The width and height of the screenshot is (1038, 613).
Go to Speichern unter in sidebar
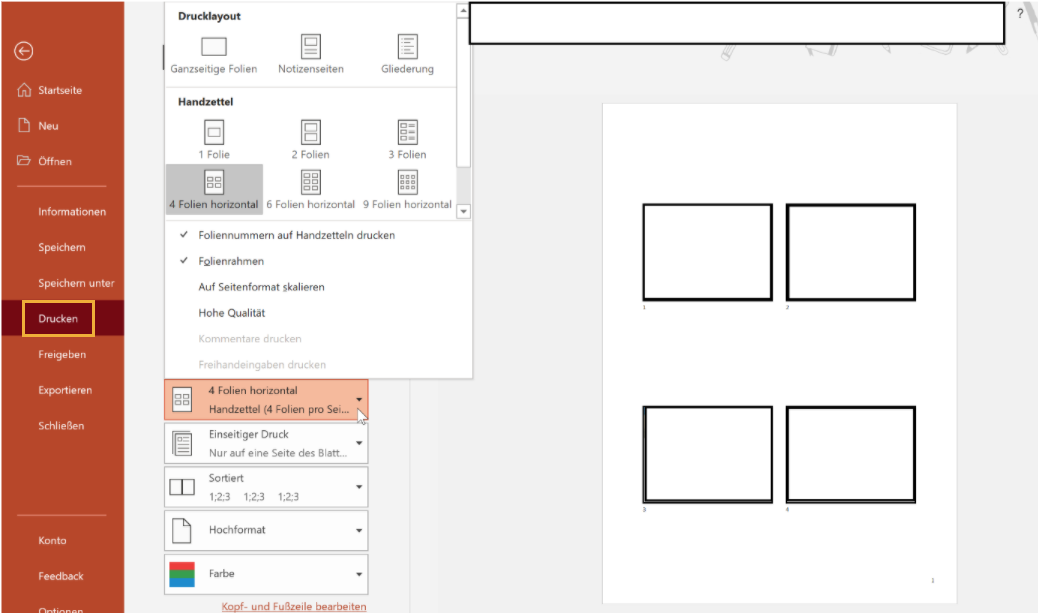pos(76,283)
